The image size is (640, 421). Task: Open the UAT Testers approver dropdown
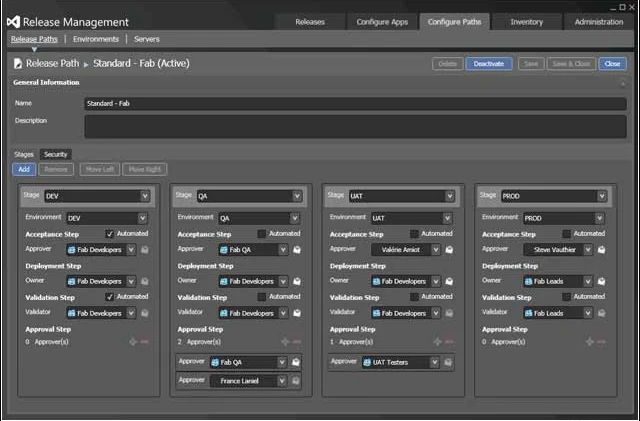[434, 362]
